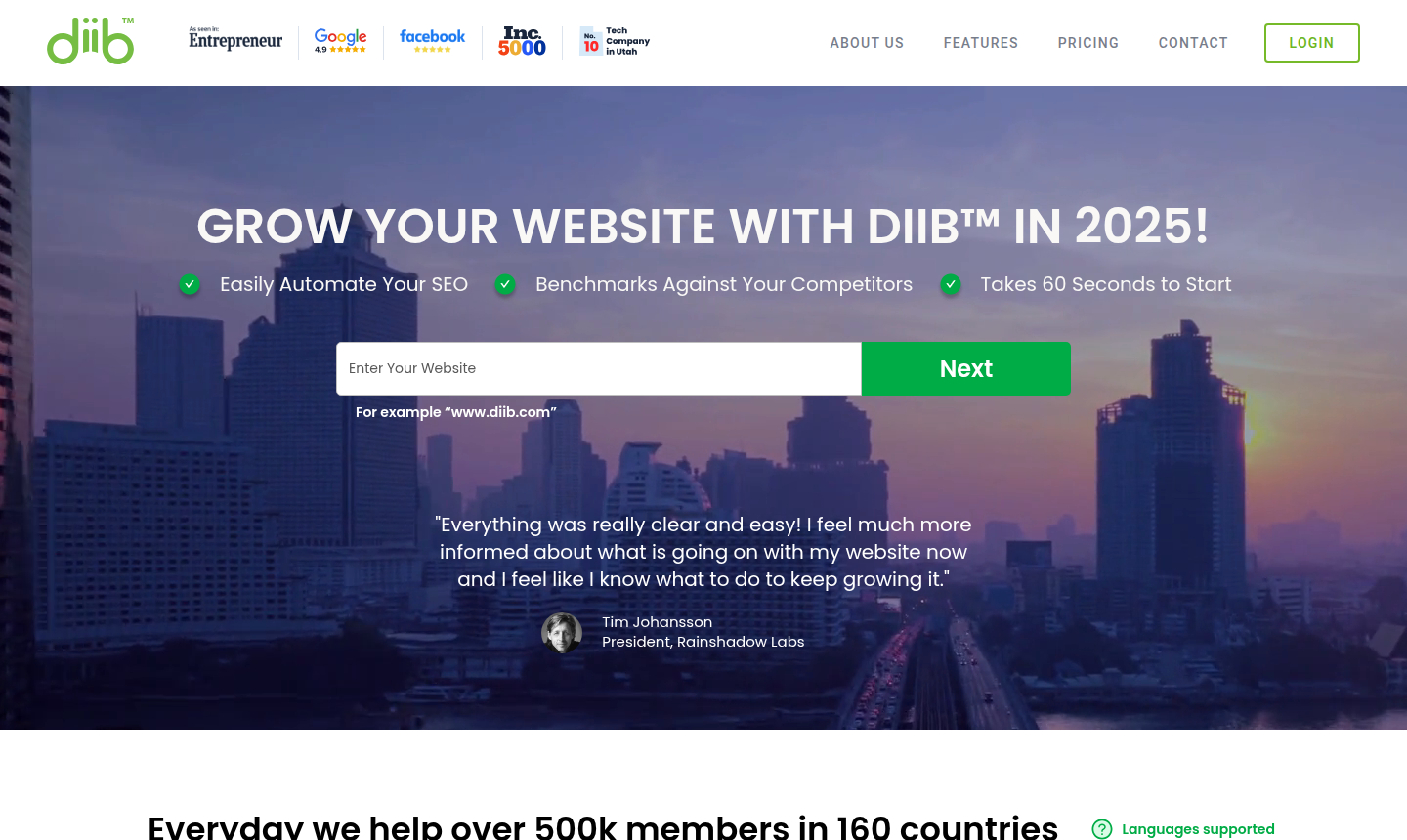This screenshot has width=1407, height=840.
Task: Click the Login button
Action: point(1311,43)
